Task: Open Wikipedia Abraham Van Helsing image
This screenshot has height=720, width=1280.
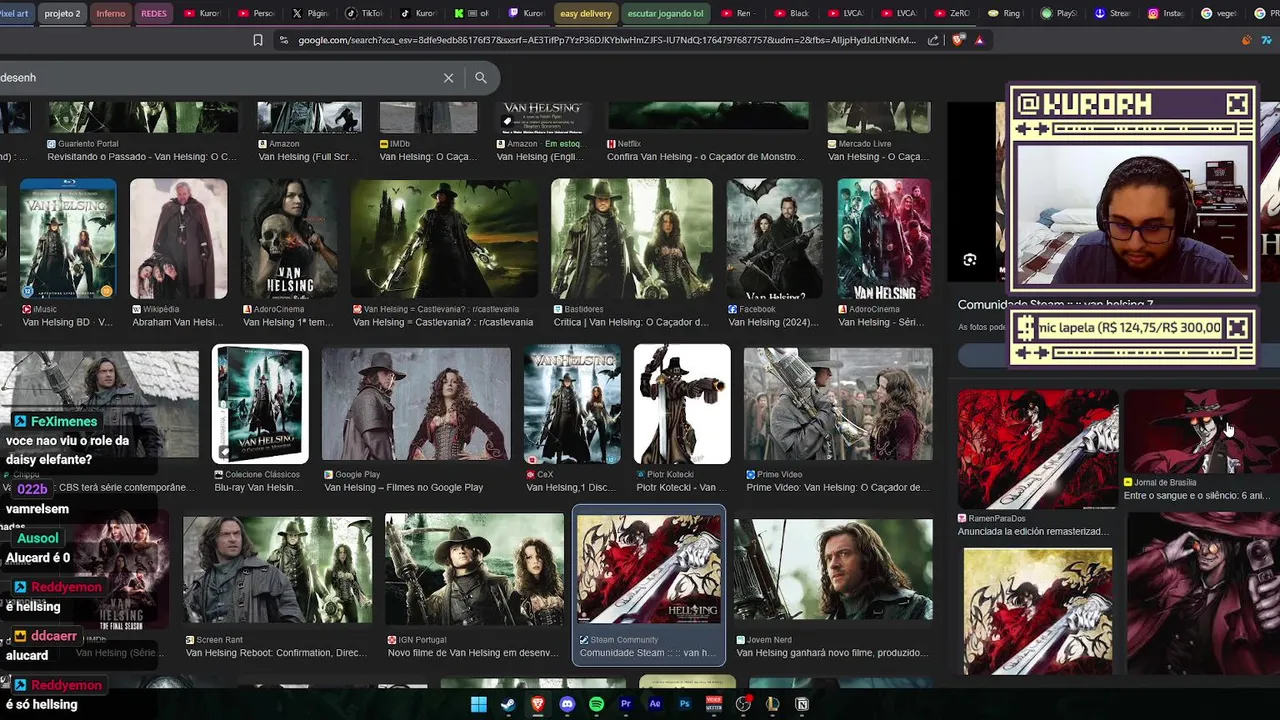Action: pyautogui.click(x=178, y=238)
